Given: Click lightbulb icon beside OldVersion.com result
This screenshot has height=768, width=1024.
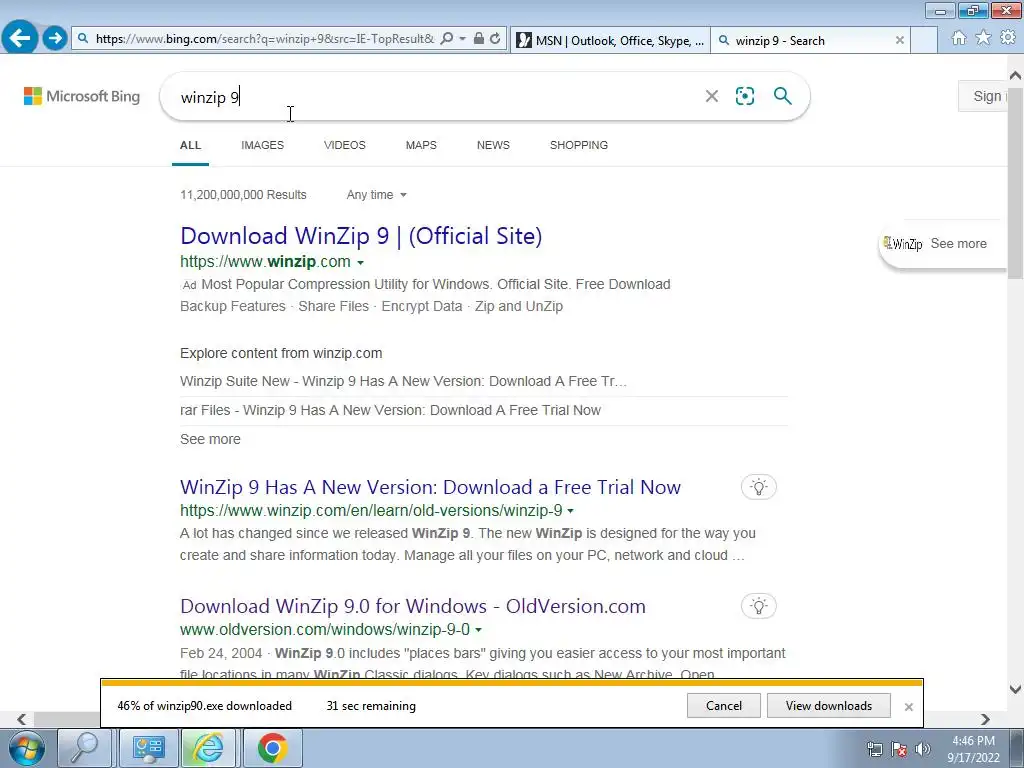Looking at the screenshot, I should coord(758,606).
